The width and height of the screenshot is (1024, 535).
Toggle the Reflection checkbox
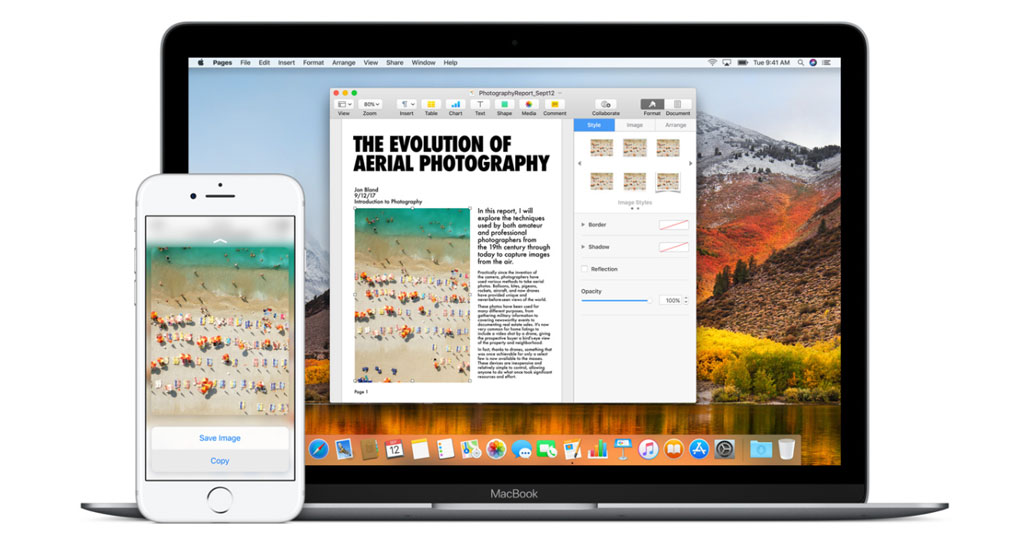584,269
